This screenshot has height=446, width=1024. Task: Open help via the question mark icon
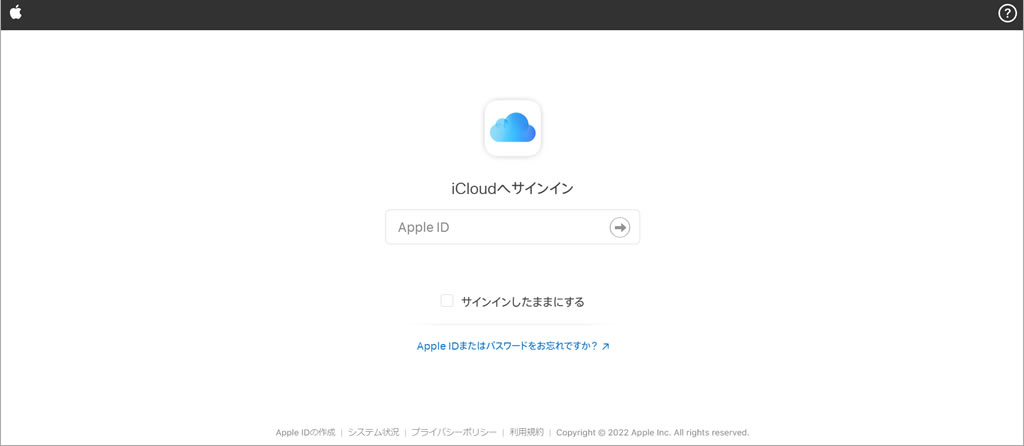click(x=1007, y=13)
